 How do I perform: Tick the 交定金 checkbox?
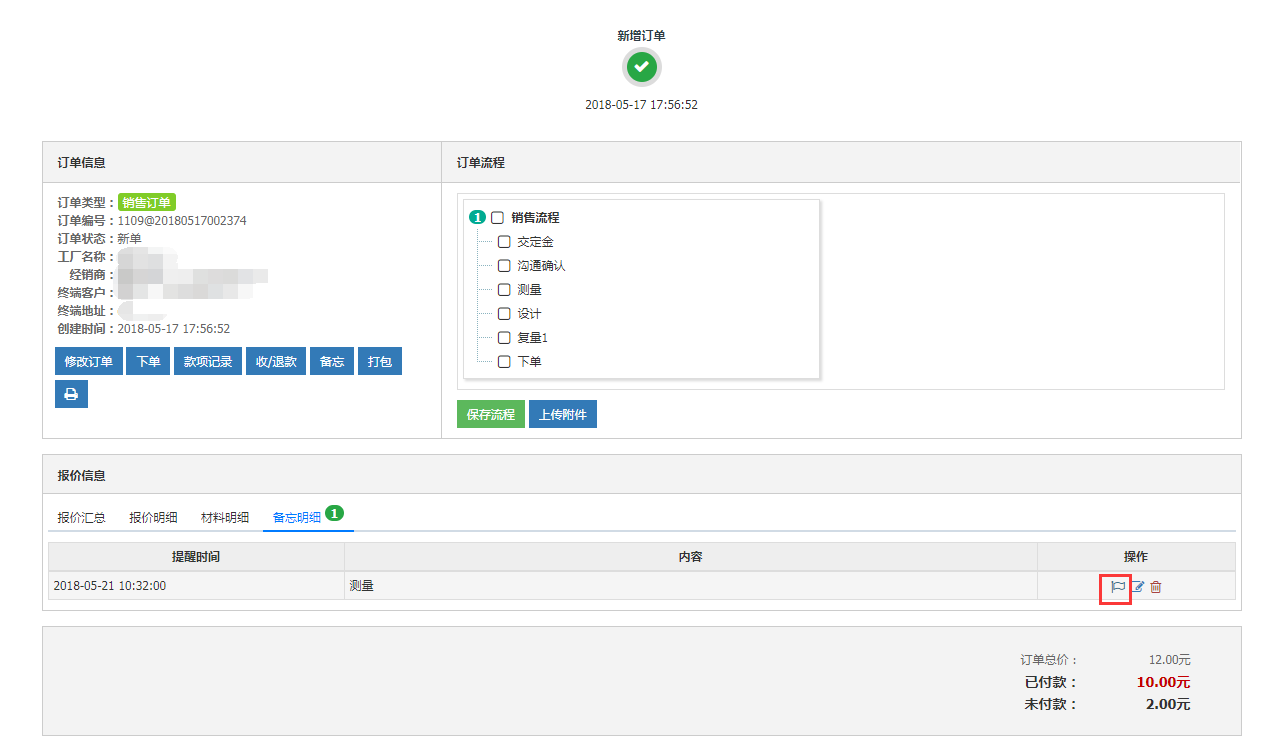coord(504,241)
